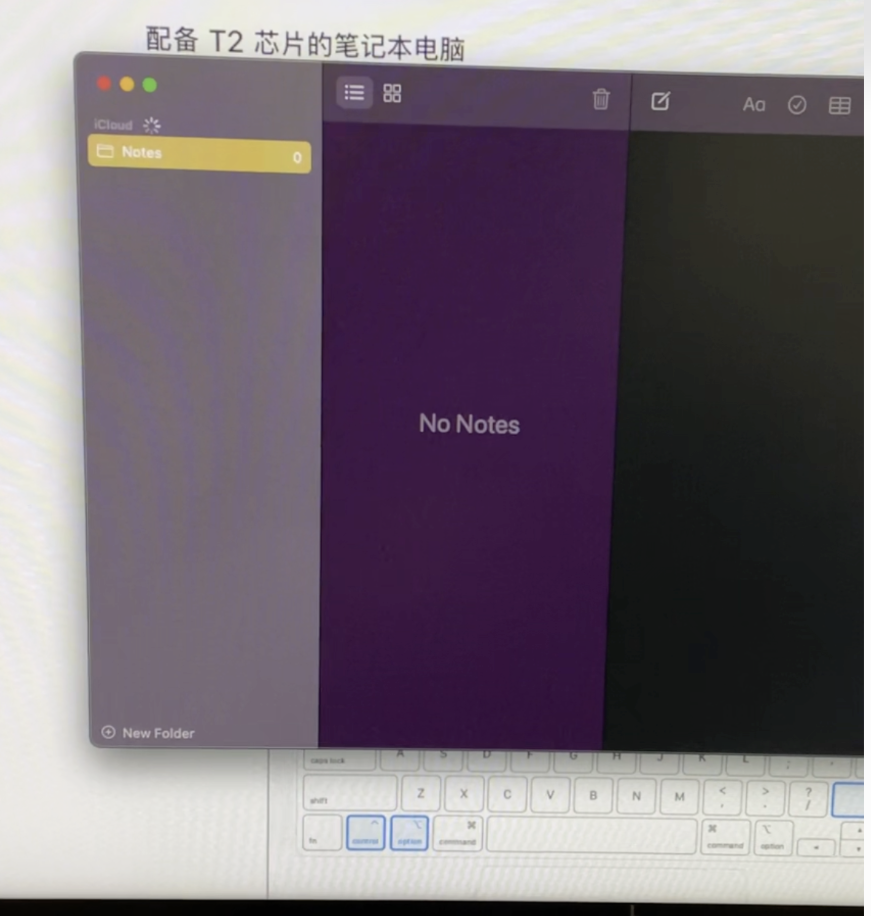871x916 pixels.
Task: Click the plus icon beside New Folder
Action: [108, 732]
